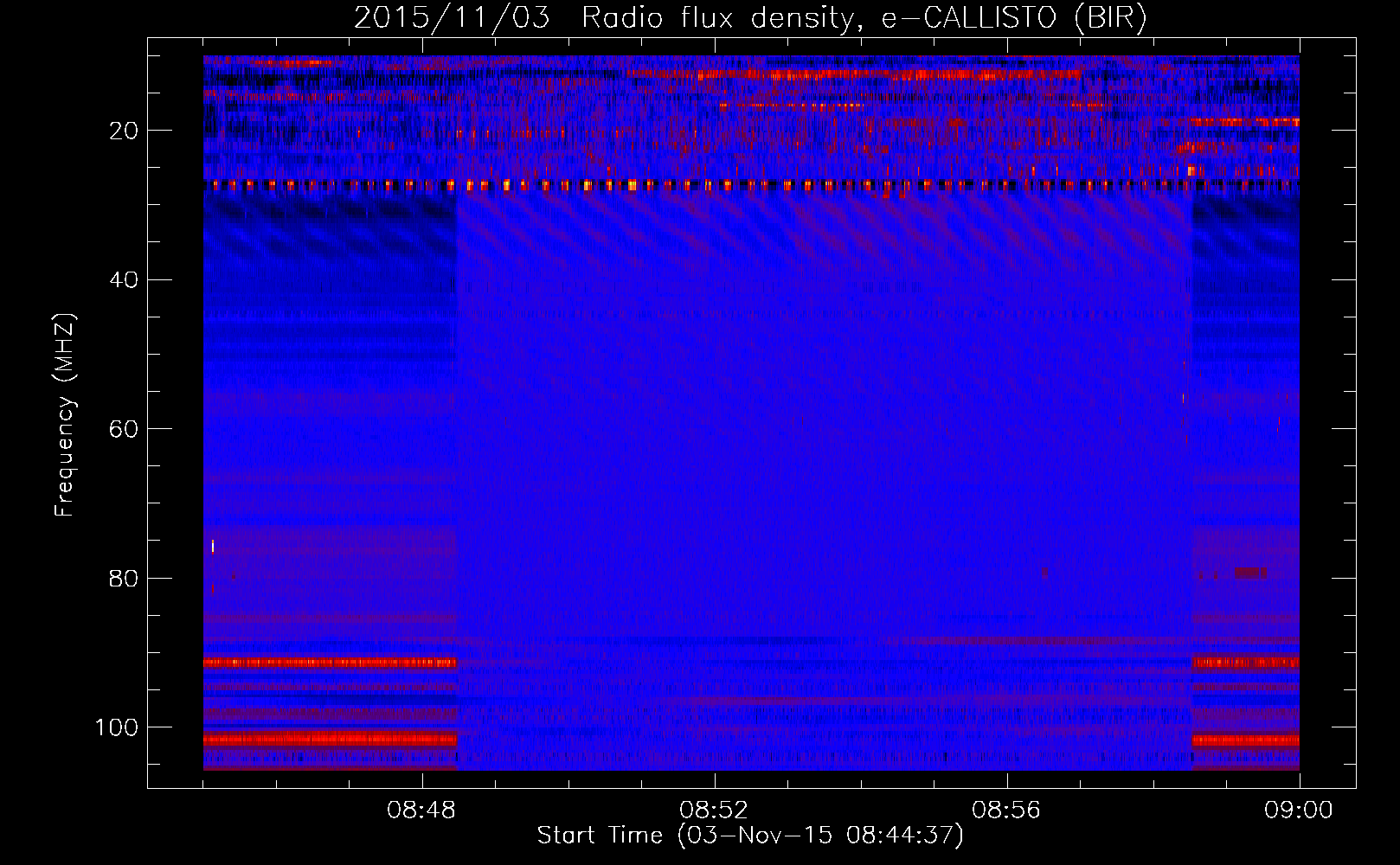Click the 40 frequency tick label

pos(125,280)
